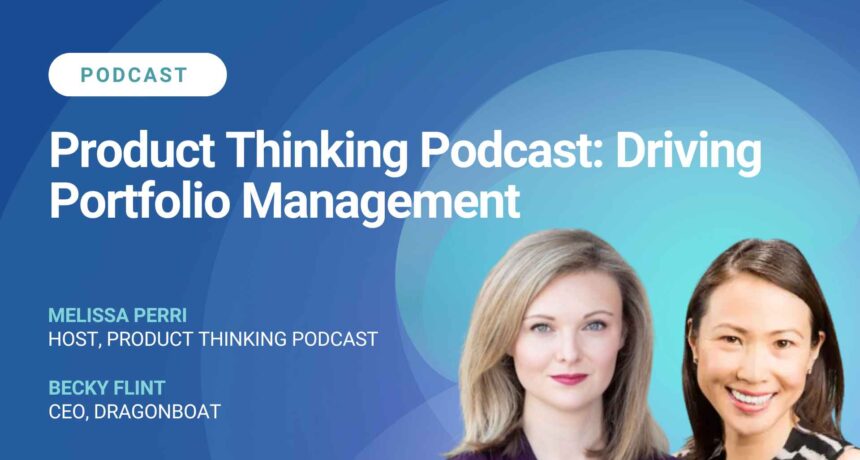Click "HOST, PRODUCT THINKING PODCAST" text
The width and height of the screenshot is (860, 460).
tap(213, 339)
